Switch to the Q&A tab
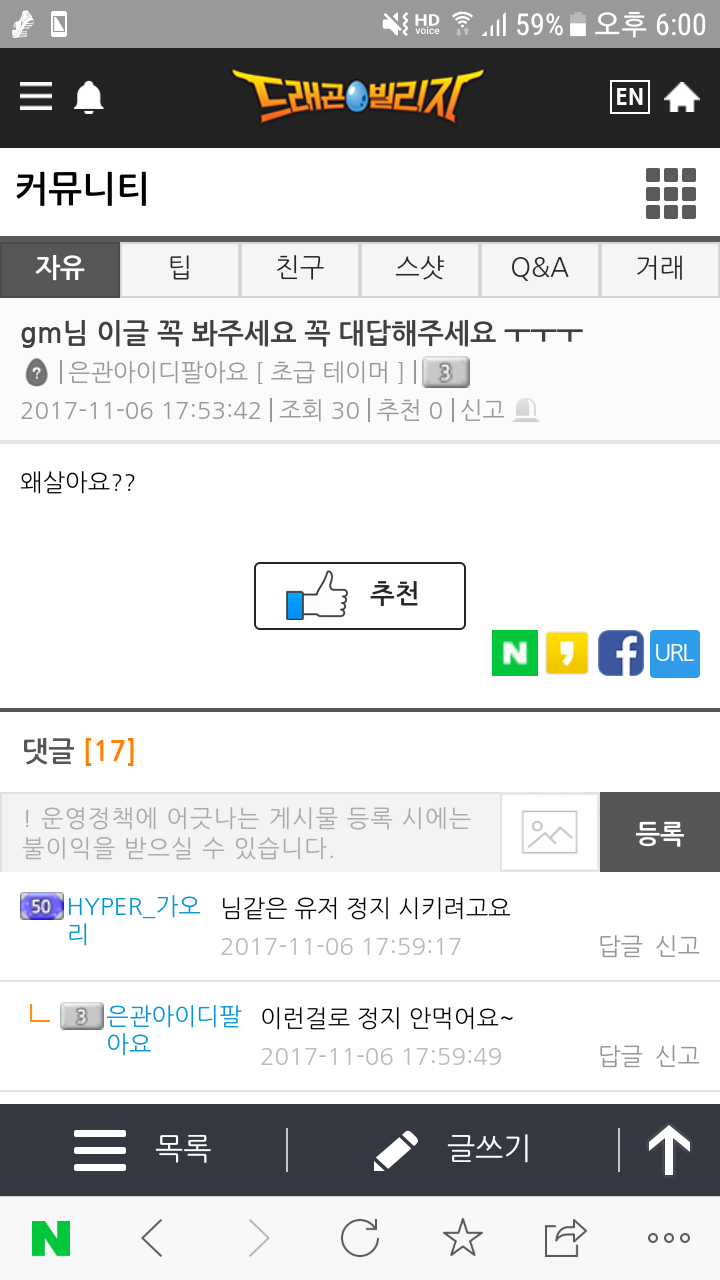The image size is (720, 1280). [x=540, y=268]
